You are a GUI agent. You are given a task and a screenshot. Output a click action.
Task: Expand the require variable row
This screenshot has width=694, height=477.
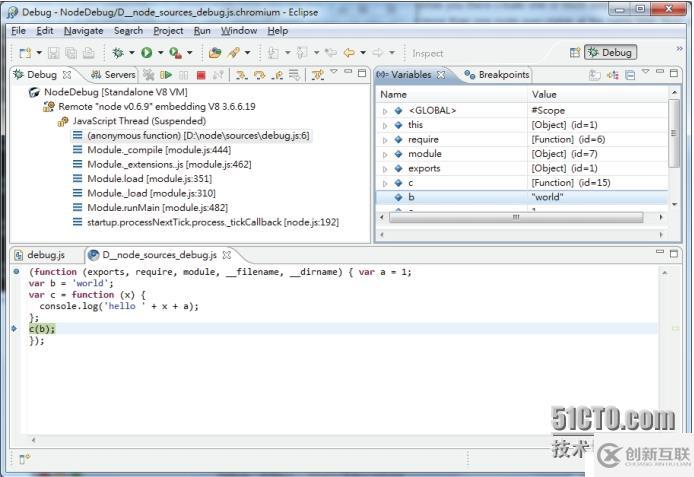[385, 140]
